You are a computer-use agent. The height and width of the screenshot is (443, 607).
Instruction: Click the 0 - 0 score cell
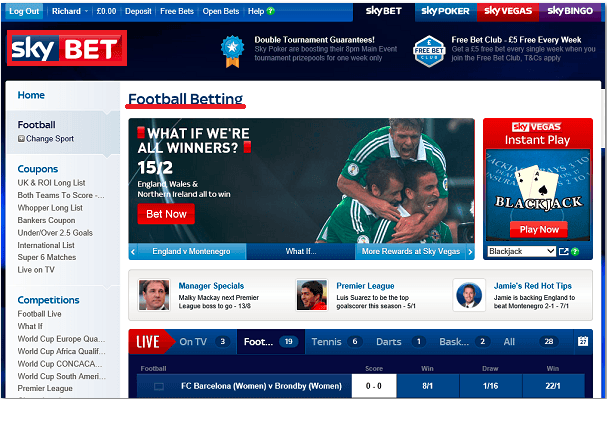[374, 386]
